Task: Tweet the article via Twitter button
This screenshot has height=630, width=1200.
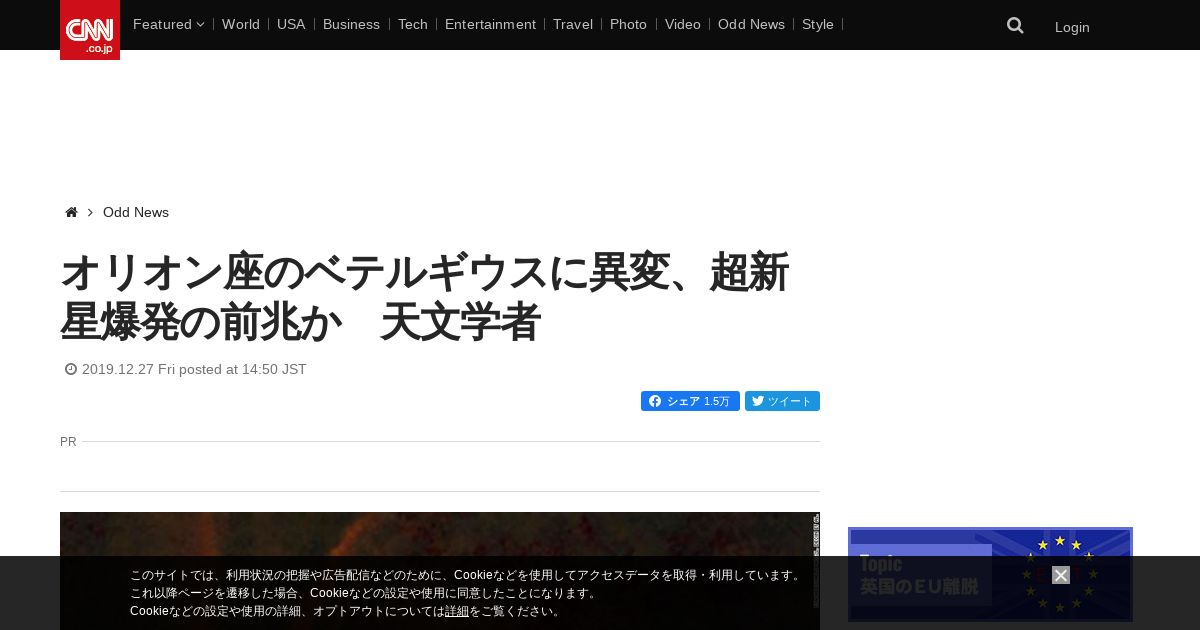Action: (782, 401)
